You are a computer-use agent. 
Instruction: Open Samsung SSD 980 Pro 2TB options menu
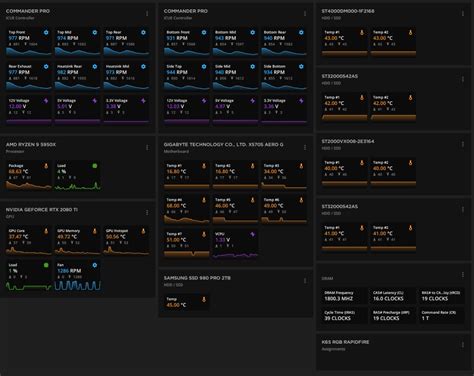[x=305, y=281]
